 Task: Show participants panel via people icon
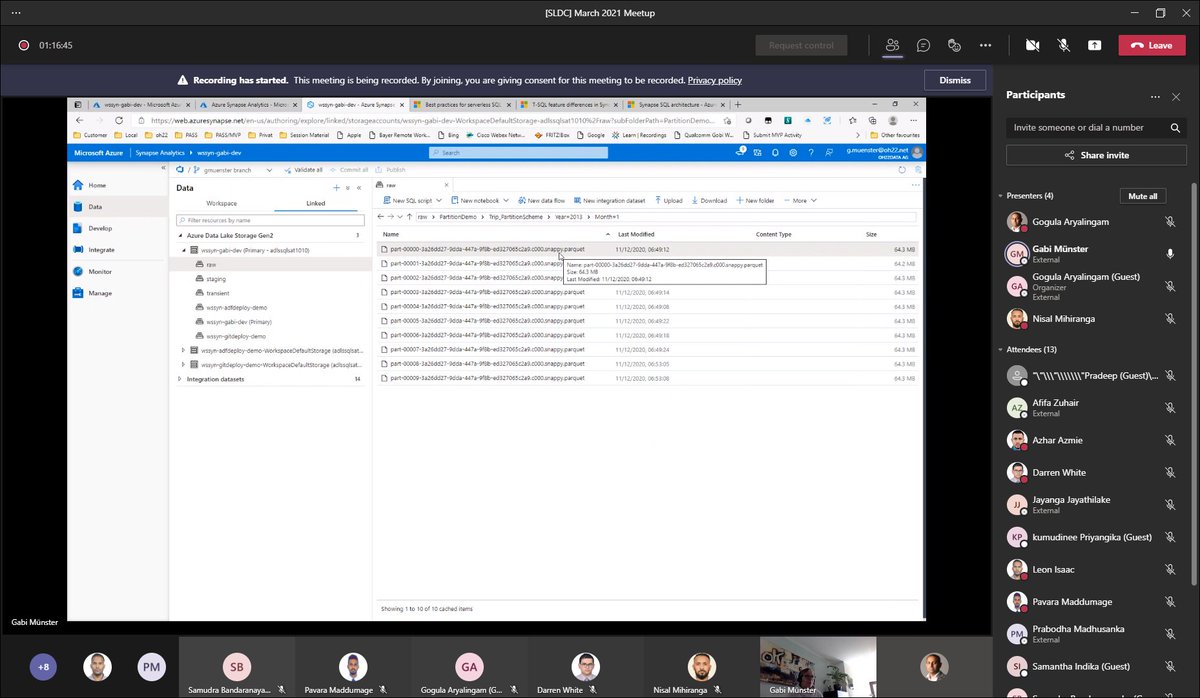[892, 45]
